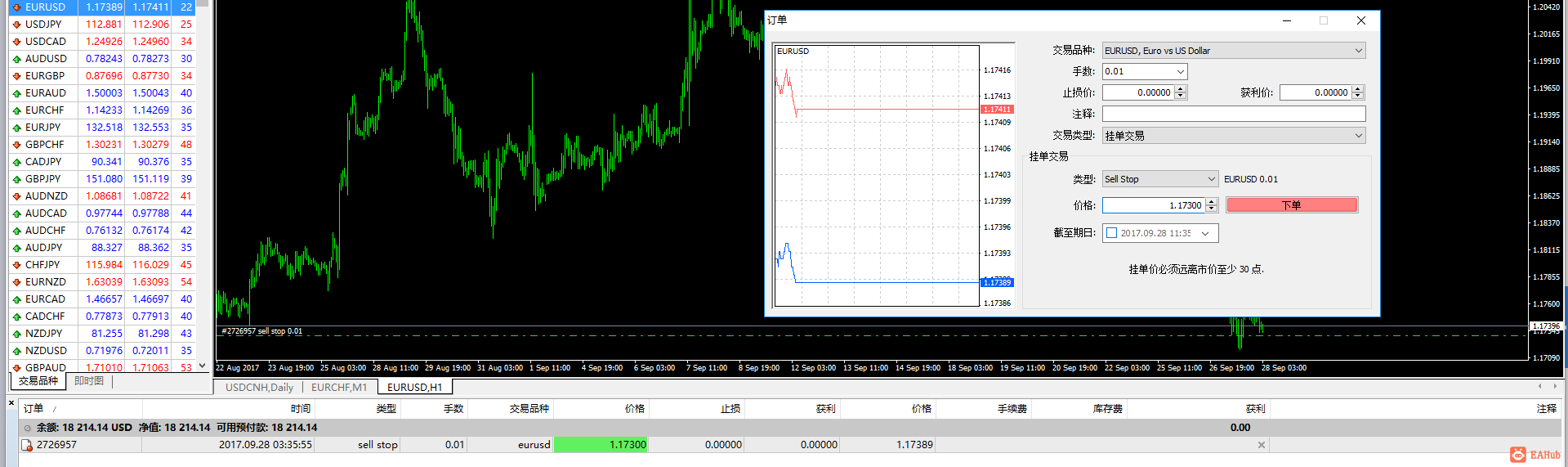This screenshot has width=1568, height=467.
Task: Click the red 下单 place order button
Action: 1292,205
